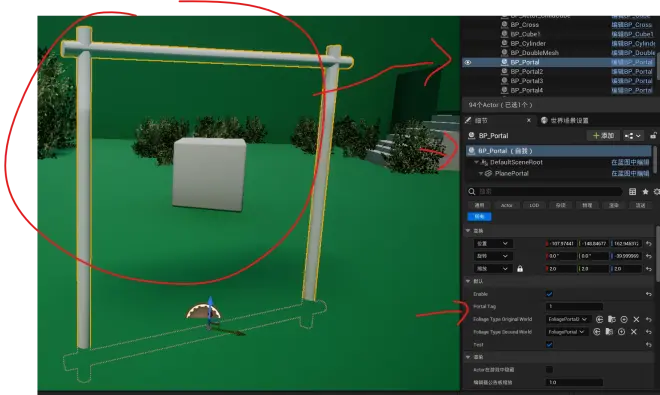The image size is (660, 395).
Task: Focus the details search field
Action: pos(545,192)
